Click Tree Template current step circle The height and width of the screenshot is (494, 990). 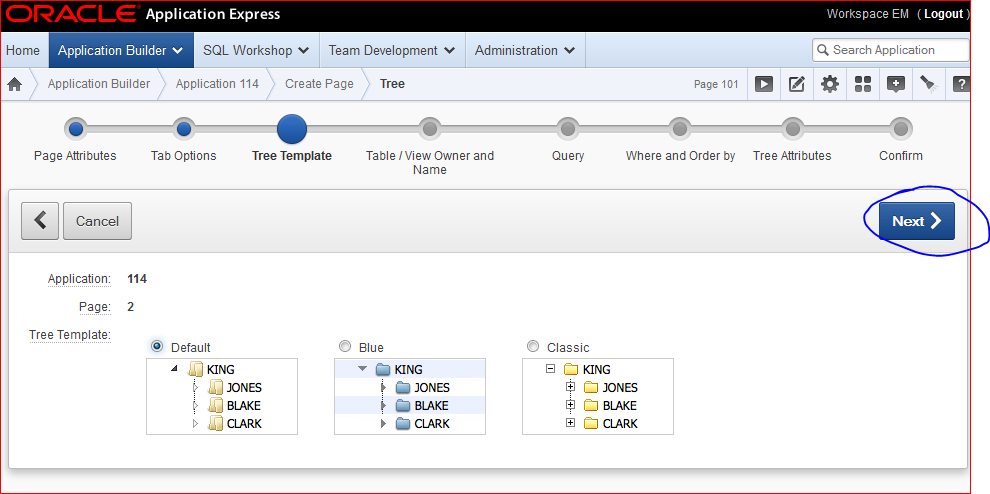(x=292, y=130)
